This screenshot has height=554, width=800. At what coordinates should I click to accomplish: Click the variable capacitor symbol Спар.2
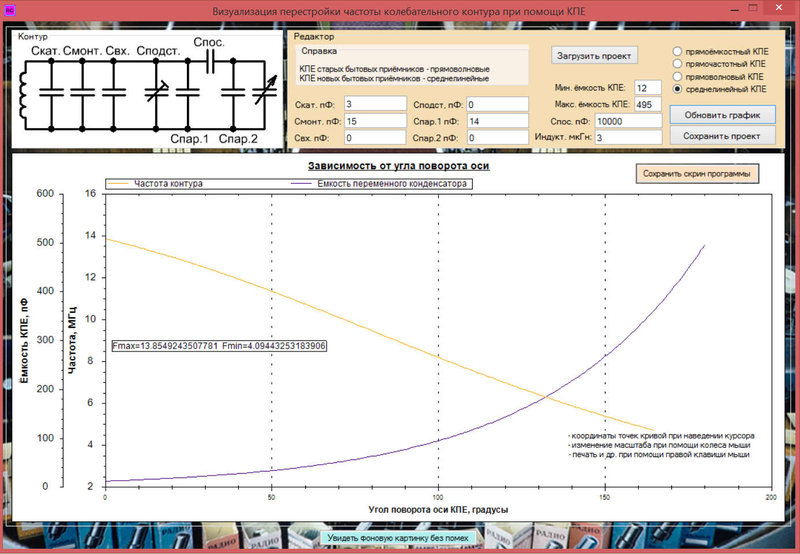tap(265, 92)
